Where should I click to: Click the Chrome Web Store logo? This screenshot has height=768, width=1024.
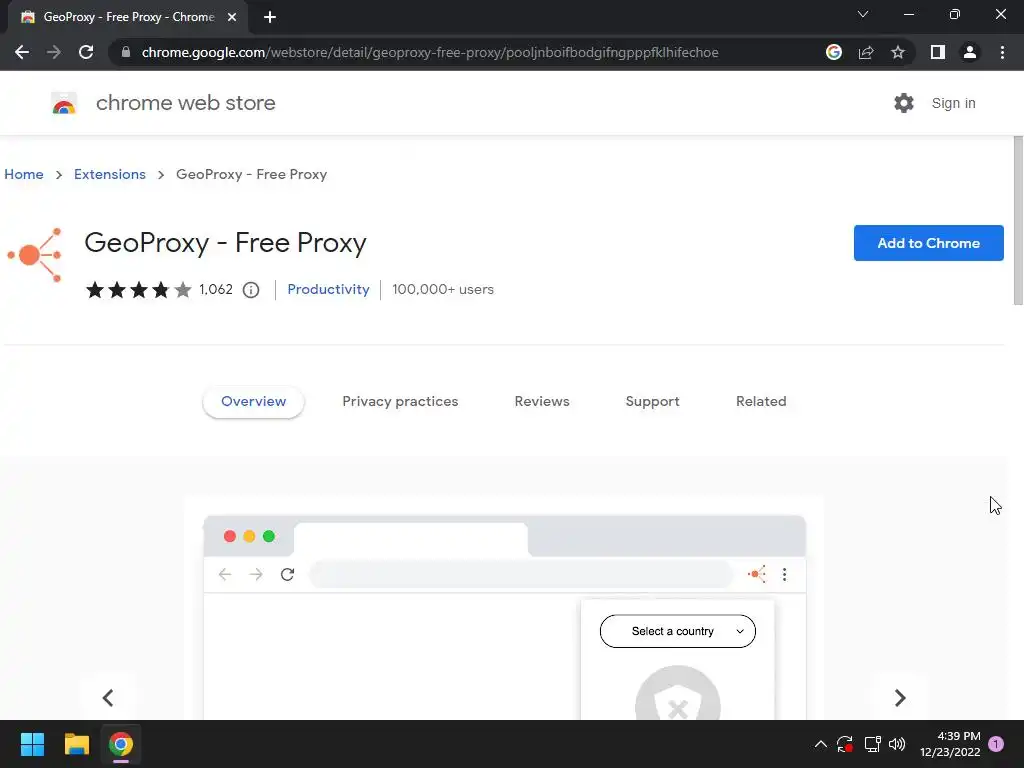click(x=64, y=103)
